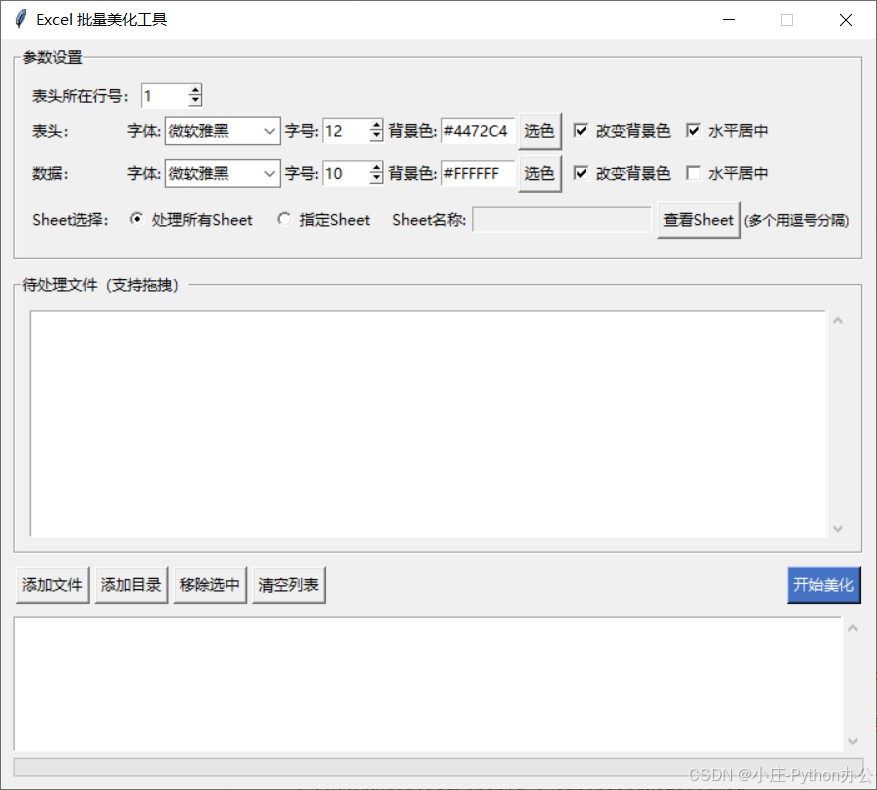Image resolution: width=877 pixels, height=790 pixels.
Task: Click inside the 待处理文件 file list
Action: [428, 424]
